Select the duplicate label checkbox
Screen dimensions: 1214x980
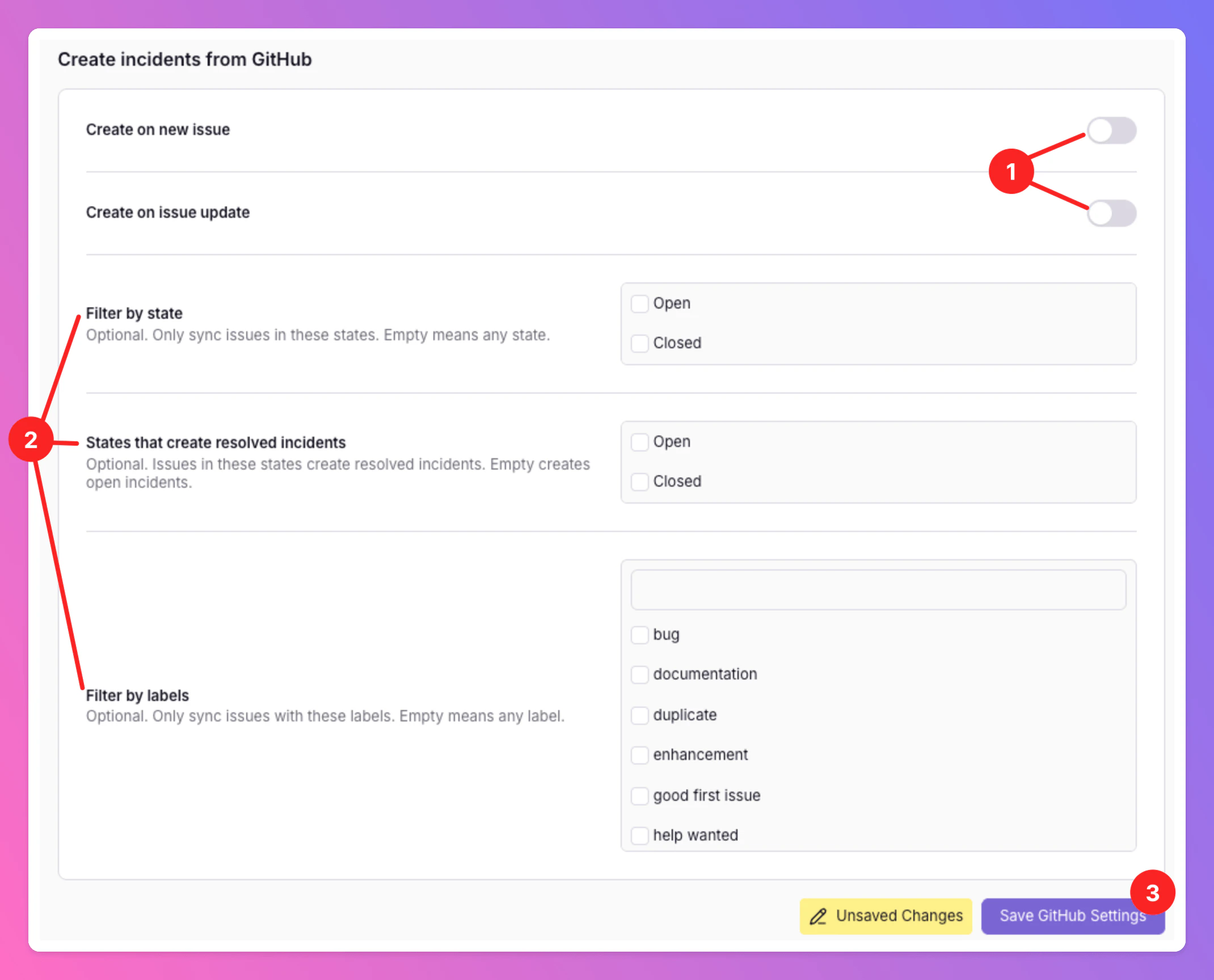click(639, 715)
